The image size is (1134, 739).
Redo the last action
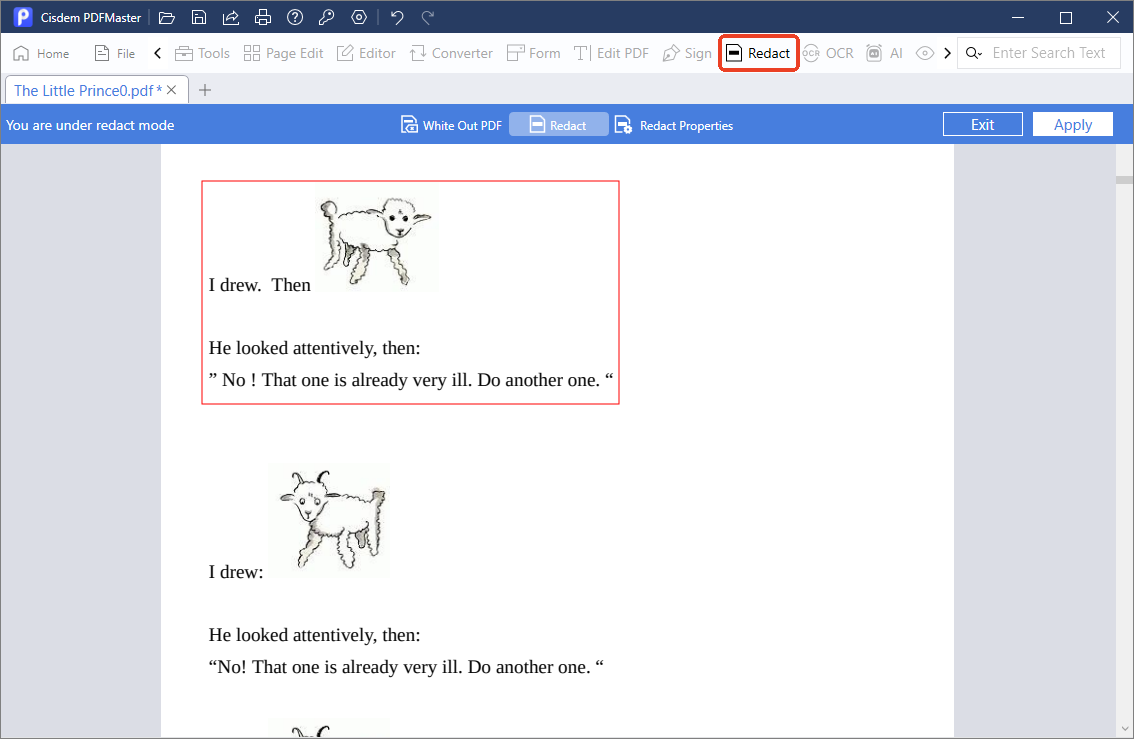[428, 17]
